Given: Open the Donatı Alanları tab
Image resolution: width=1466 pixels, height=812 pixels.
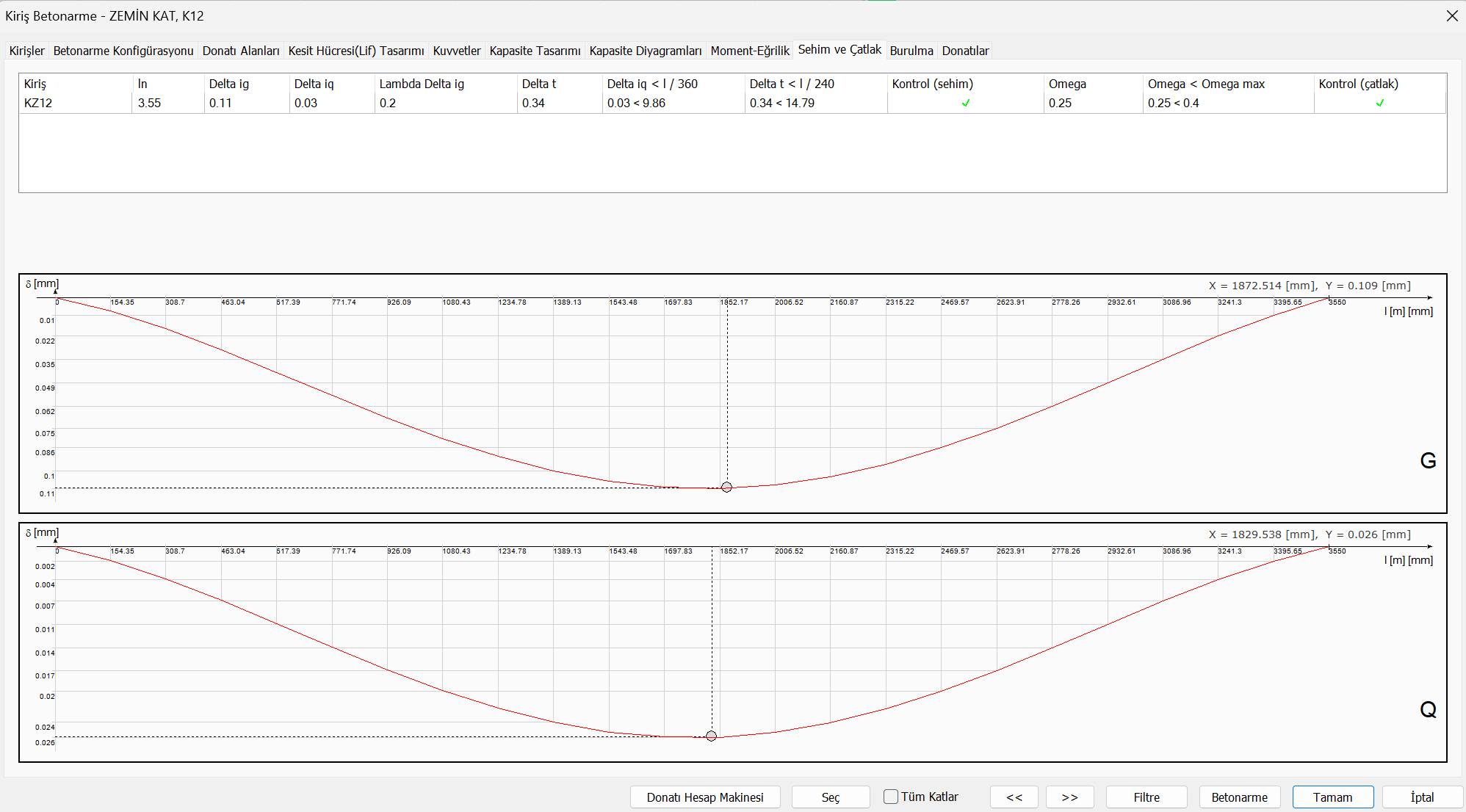Looking at the screenshot, I should coord(241,51).
